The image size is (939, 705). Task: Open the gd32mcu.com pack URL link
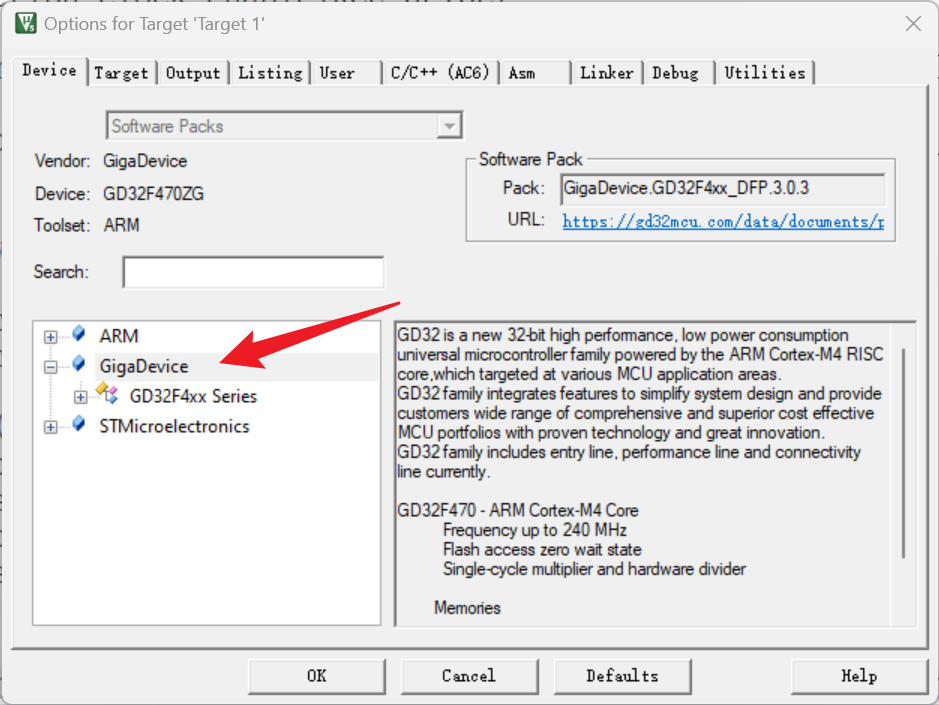pyautogui.click(x=723, y=221)
